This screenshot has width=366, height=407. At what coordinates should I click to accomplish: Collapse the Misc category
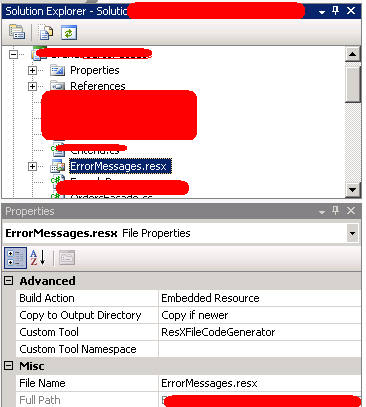coord(9,366)
